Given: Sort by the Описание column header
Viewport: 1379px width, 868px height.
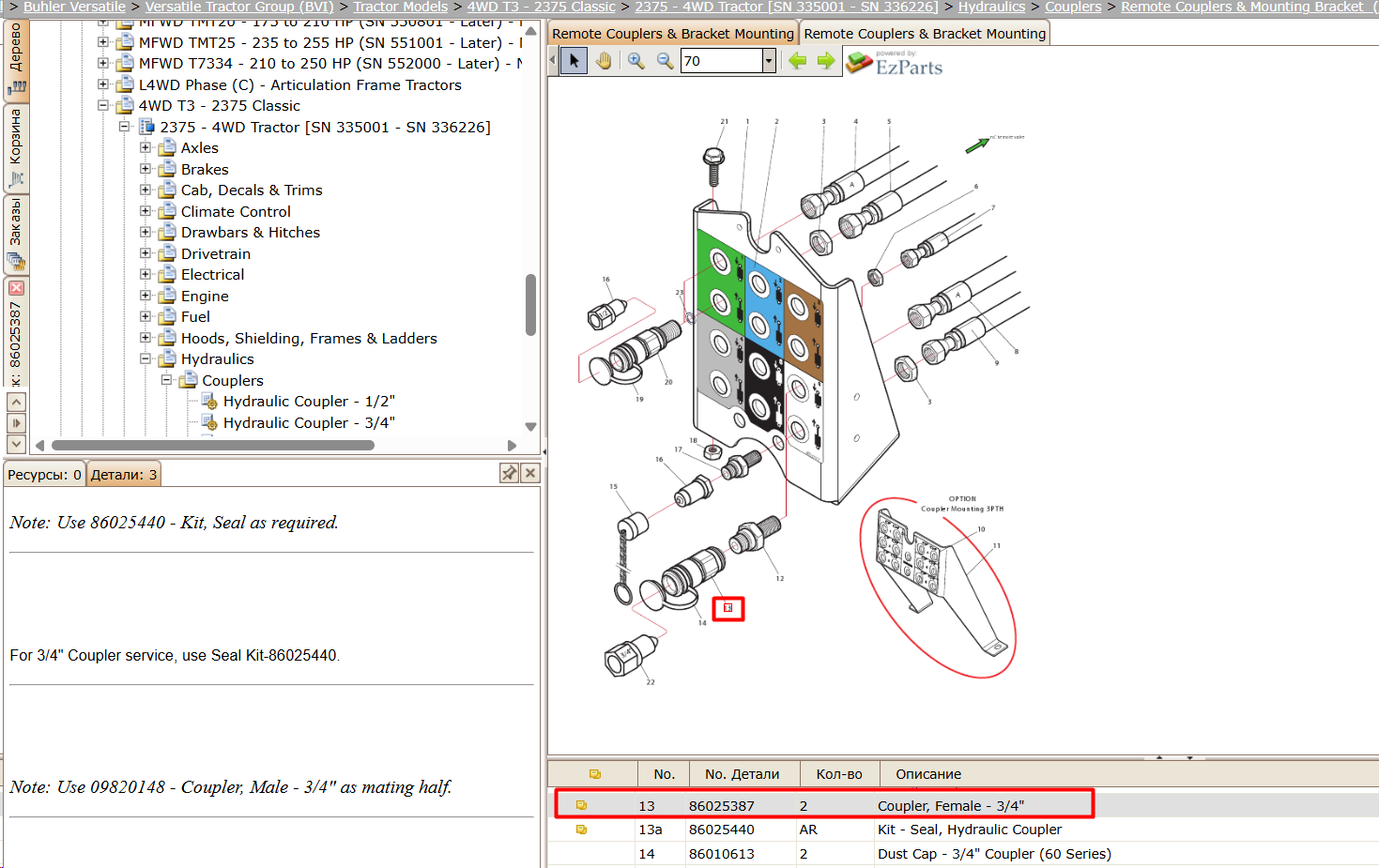Looking at the screenshot, I should (928, 774).
